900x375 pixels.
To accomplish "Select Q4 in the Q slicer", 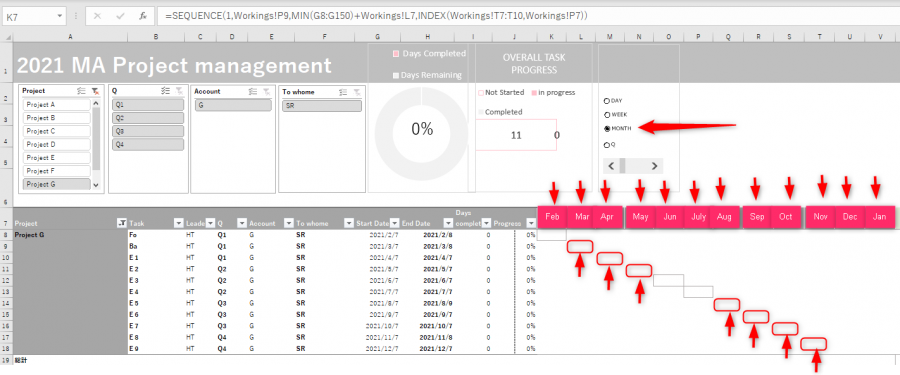I will coord(148,144).
